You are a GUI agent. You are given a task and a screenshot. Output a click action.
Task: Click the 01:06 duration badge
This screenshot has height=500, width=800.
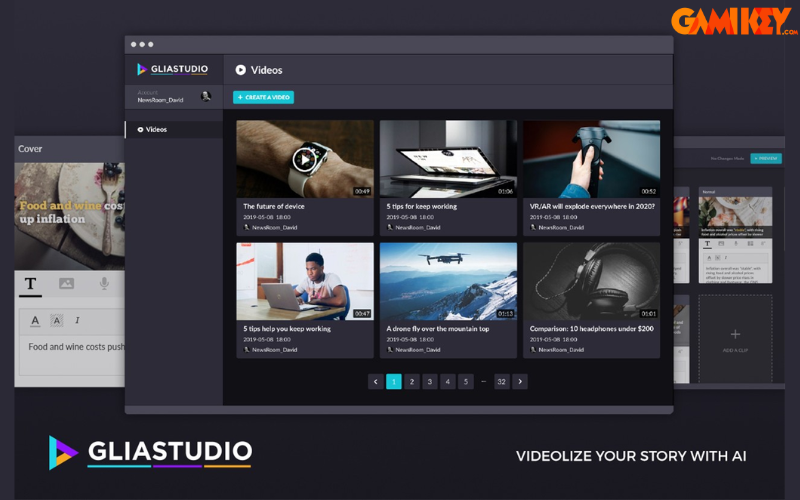[x=506, y=191]
